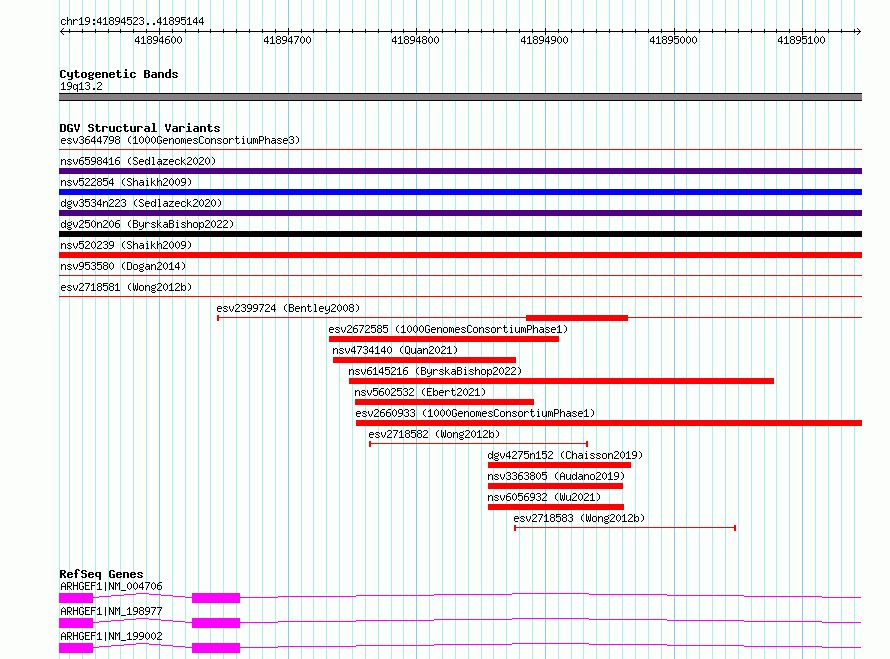Open the RefSeq Genes track heading

(101, 574)
